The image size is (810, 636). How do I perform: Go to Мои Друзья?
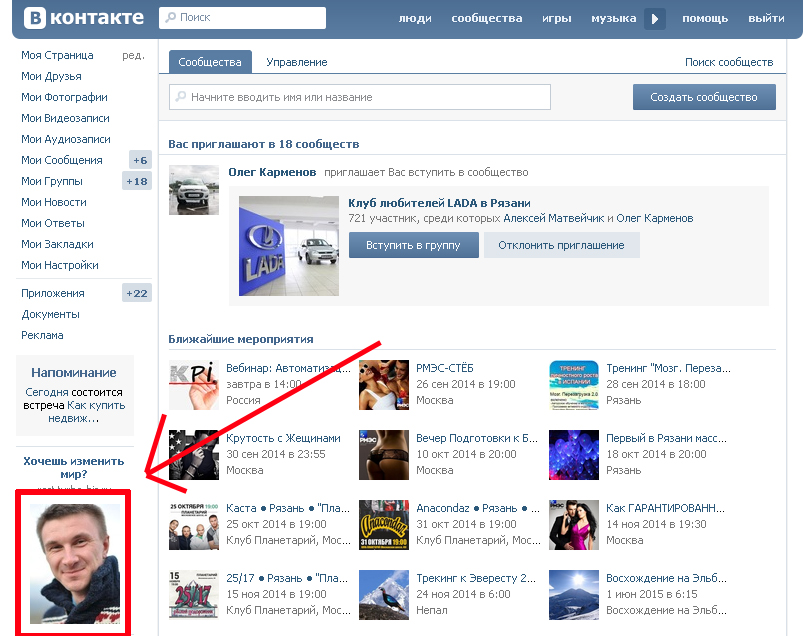point(51,76)
